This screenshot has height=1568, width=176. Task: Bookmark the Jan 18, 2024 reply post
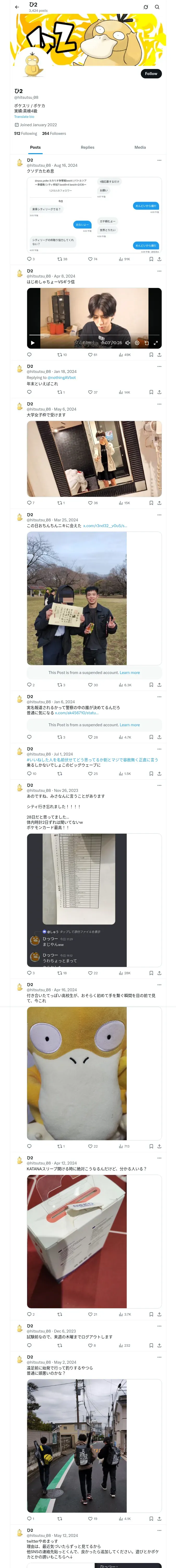point(151,392)
